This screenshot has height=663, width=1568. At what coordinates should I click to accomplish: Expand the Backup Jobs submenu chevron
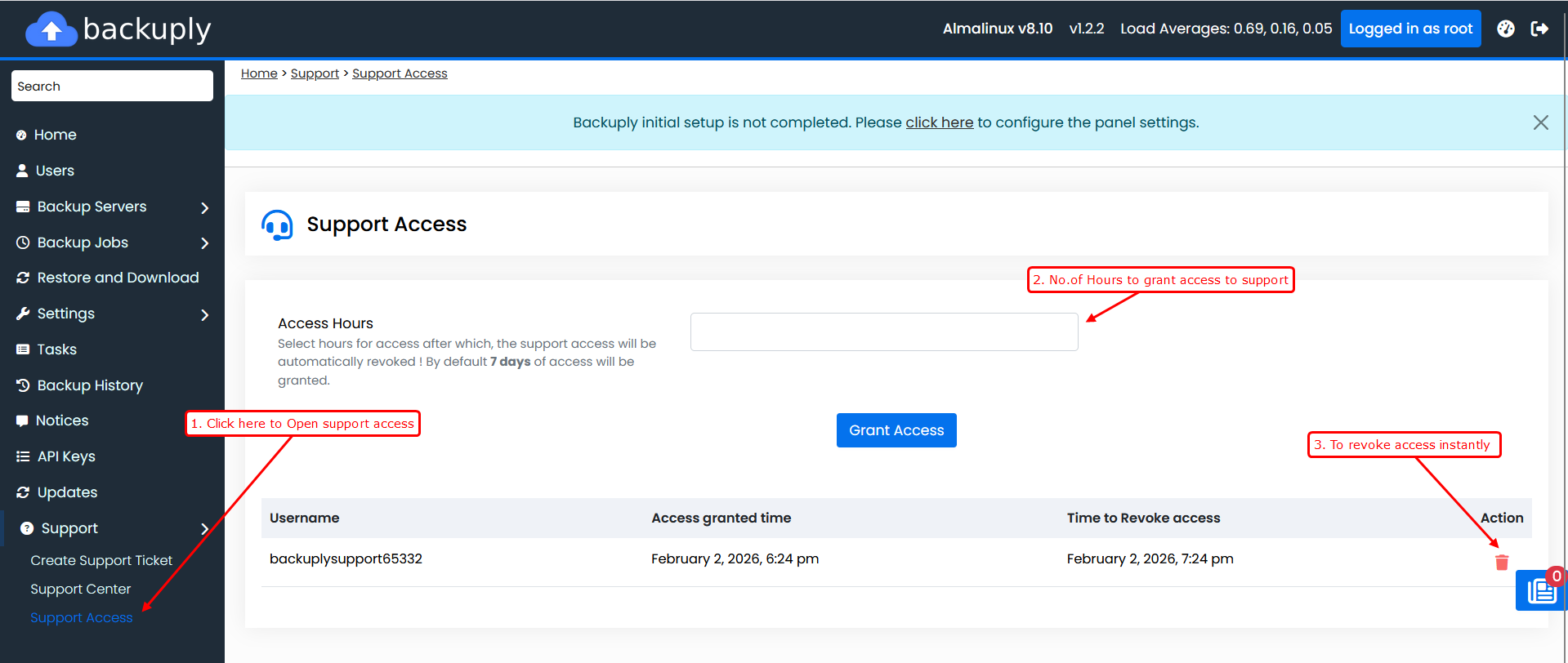(205, 243)
